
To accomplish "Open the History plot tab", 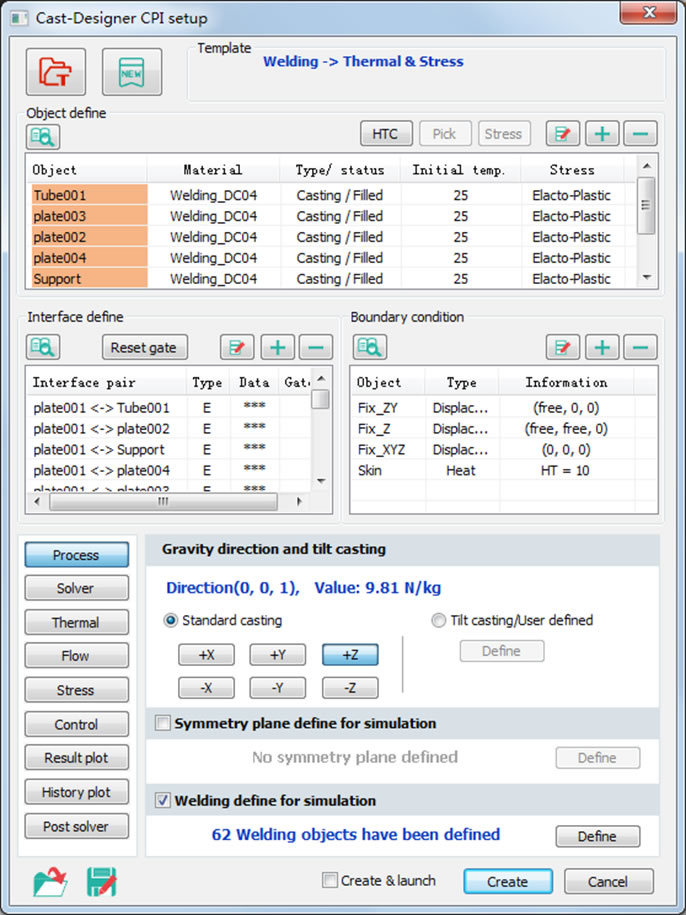I will coord(76,792).
